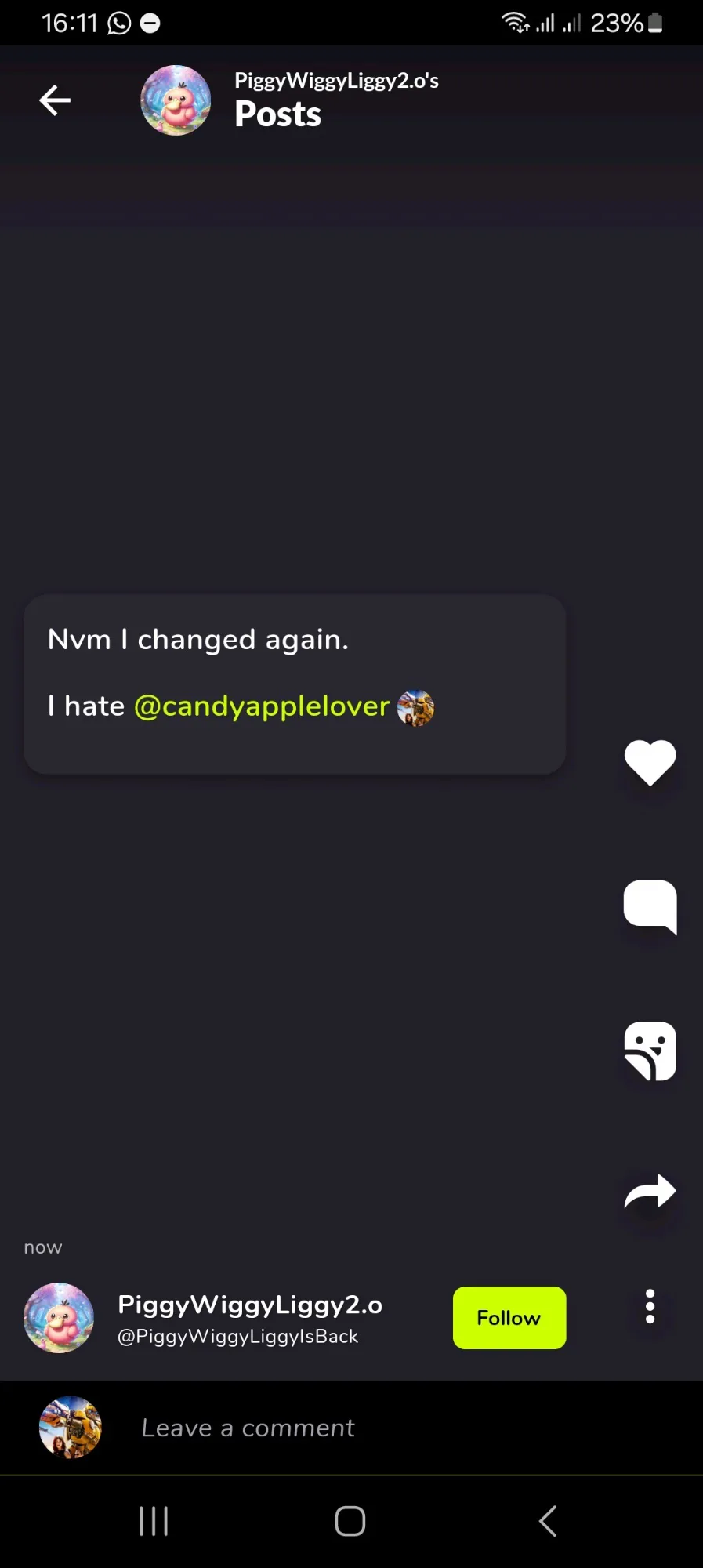Tap the small avatar beside candyapplelover
This screenshot has width=703, height=1568.
[x=415, y=708]
